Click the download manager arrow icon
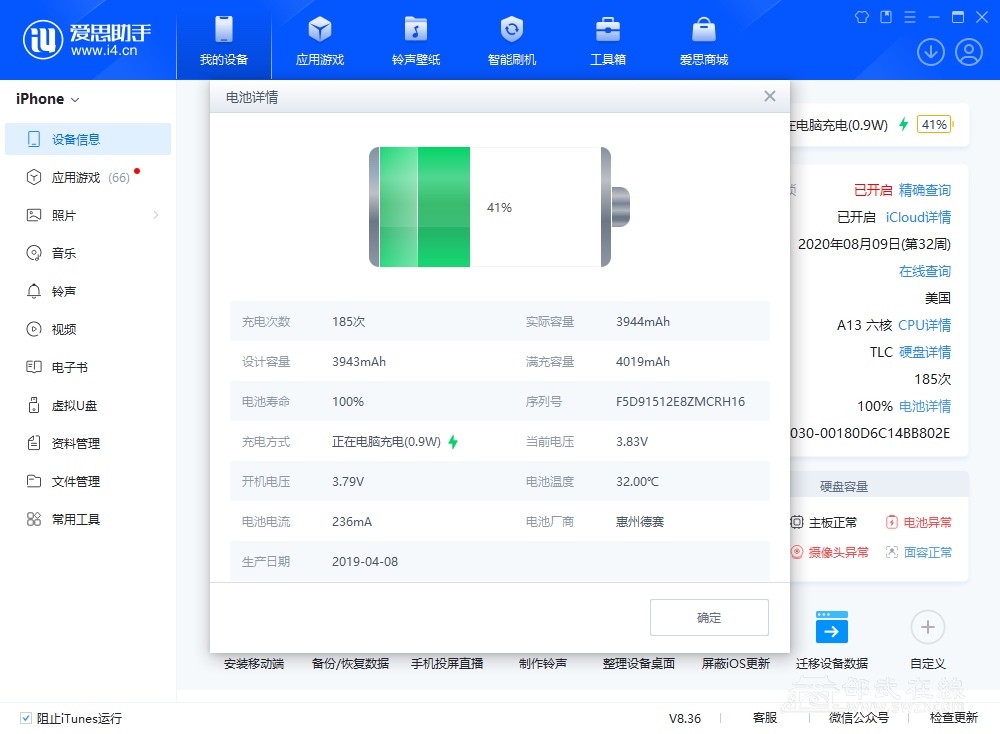 pyautogui.click(x=930, y=52)
